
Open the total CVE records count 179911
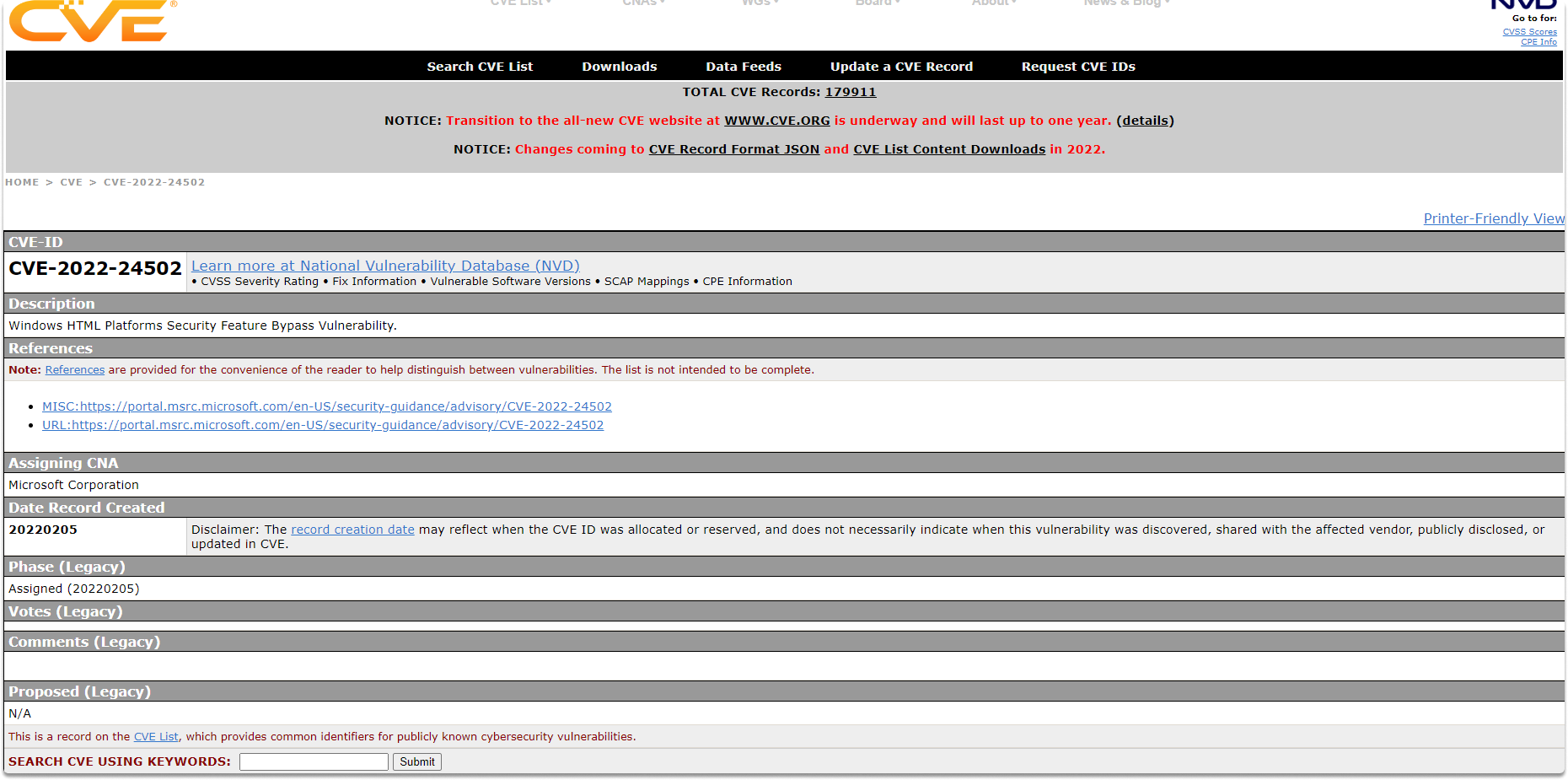[851, 92]
